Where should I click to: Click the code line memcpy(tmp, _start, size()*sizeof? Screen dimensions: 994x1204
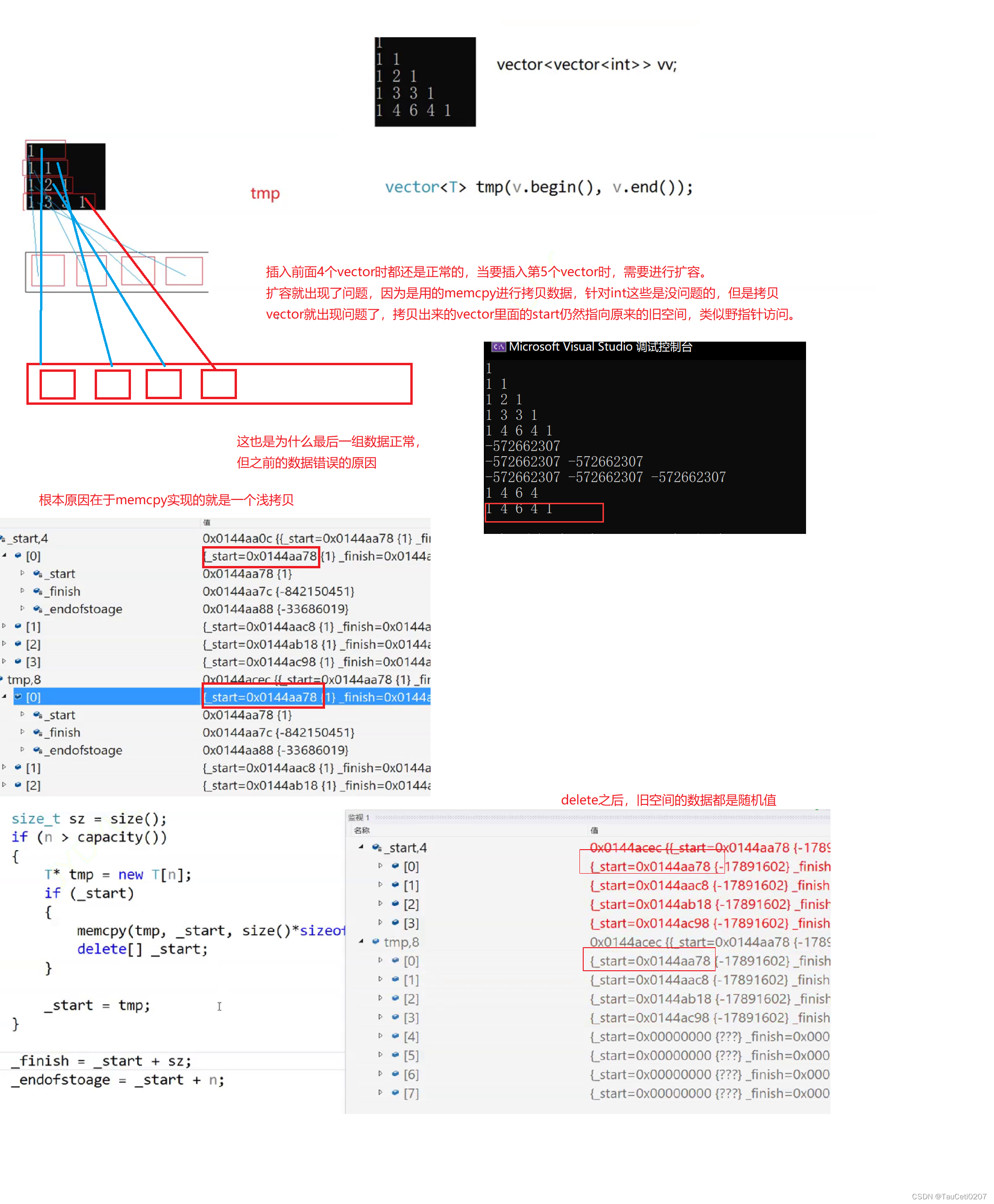211,930
